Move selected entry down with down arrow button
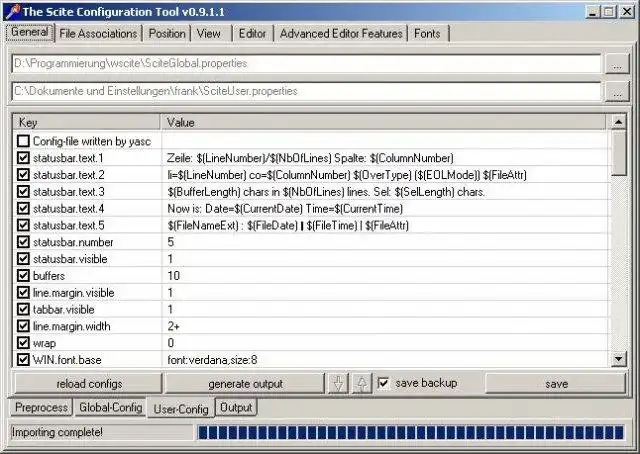This screenshot has width=640, height=454. (338, 383)
